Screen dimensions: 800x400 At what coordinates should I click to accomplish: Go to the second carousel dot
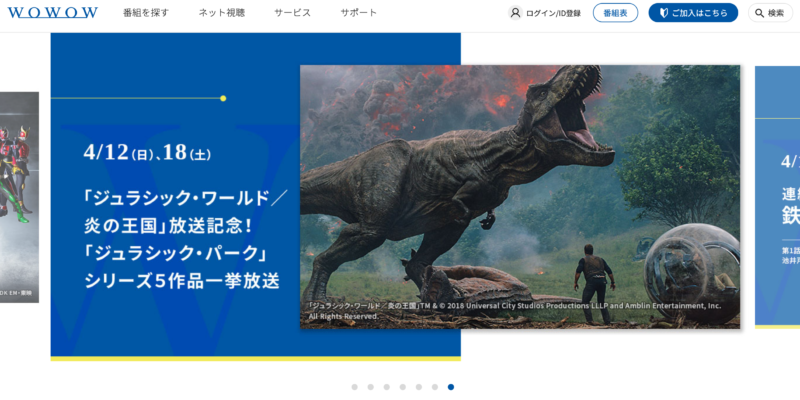(x=370, y=387)
